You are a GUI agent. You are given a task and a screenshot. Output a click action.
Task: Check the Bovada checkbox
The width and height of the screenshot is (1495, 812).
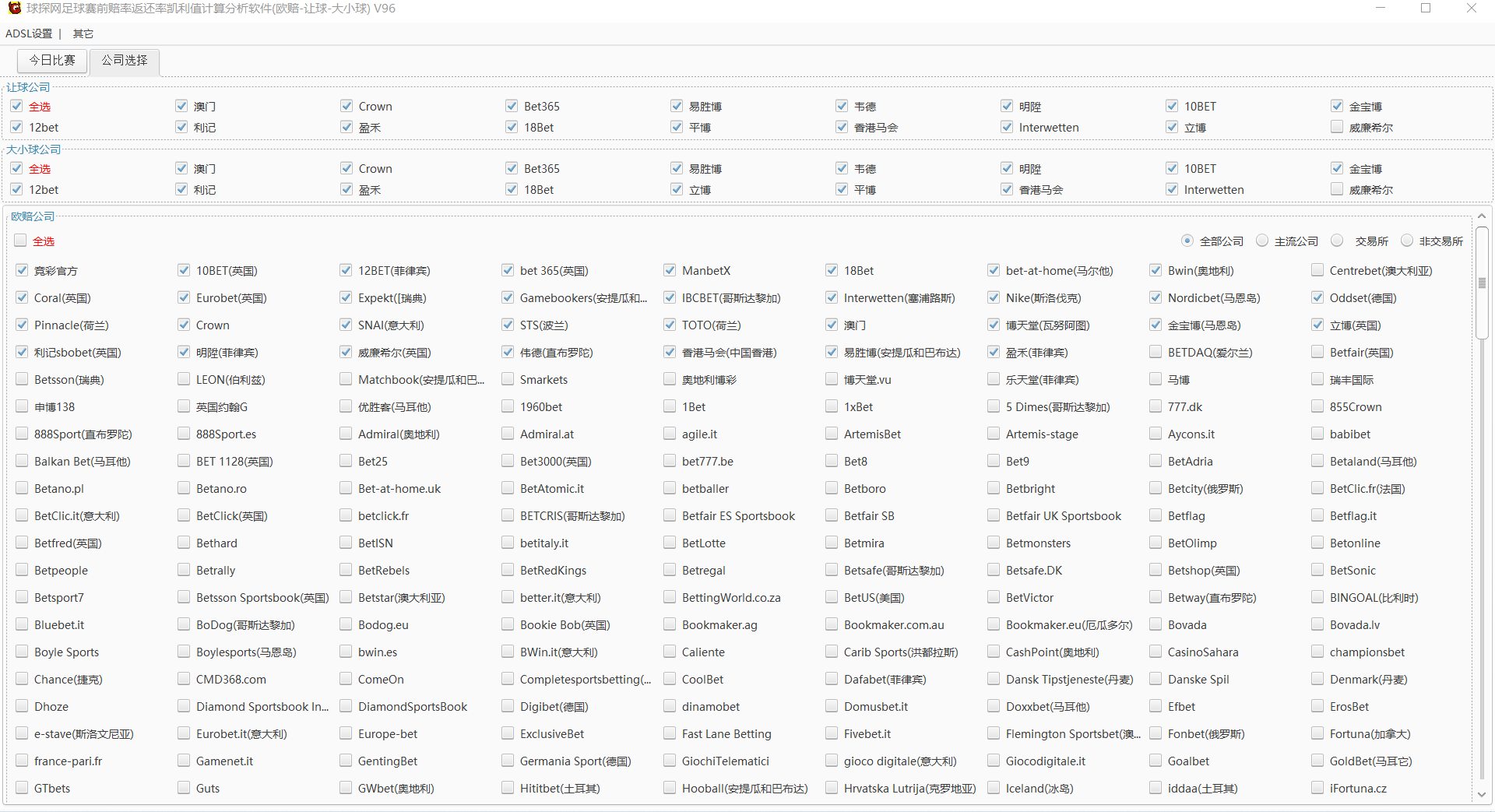click(x=1156, y=624)
